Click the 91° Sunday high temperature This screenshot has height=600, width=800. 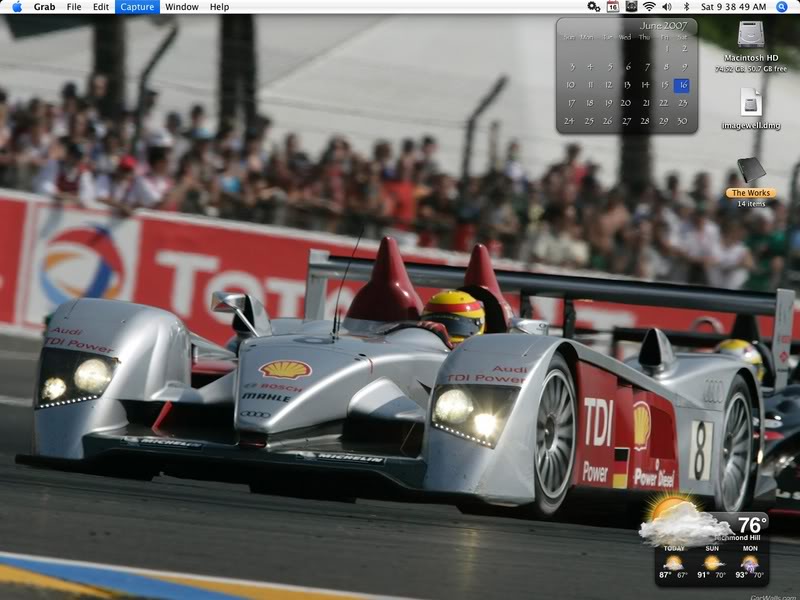point(704,575)
